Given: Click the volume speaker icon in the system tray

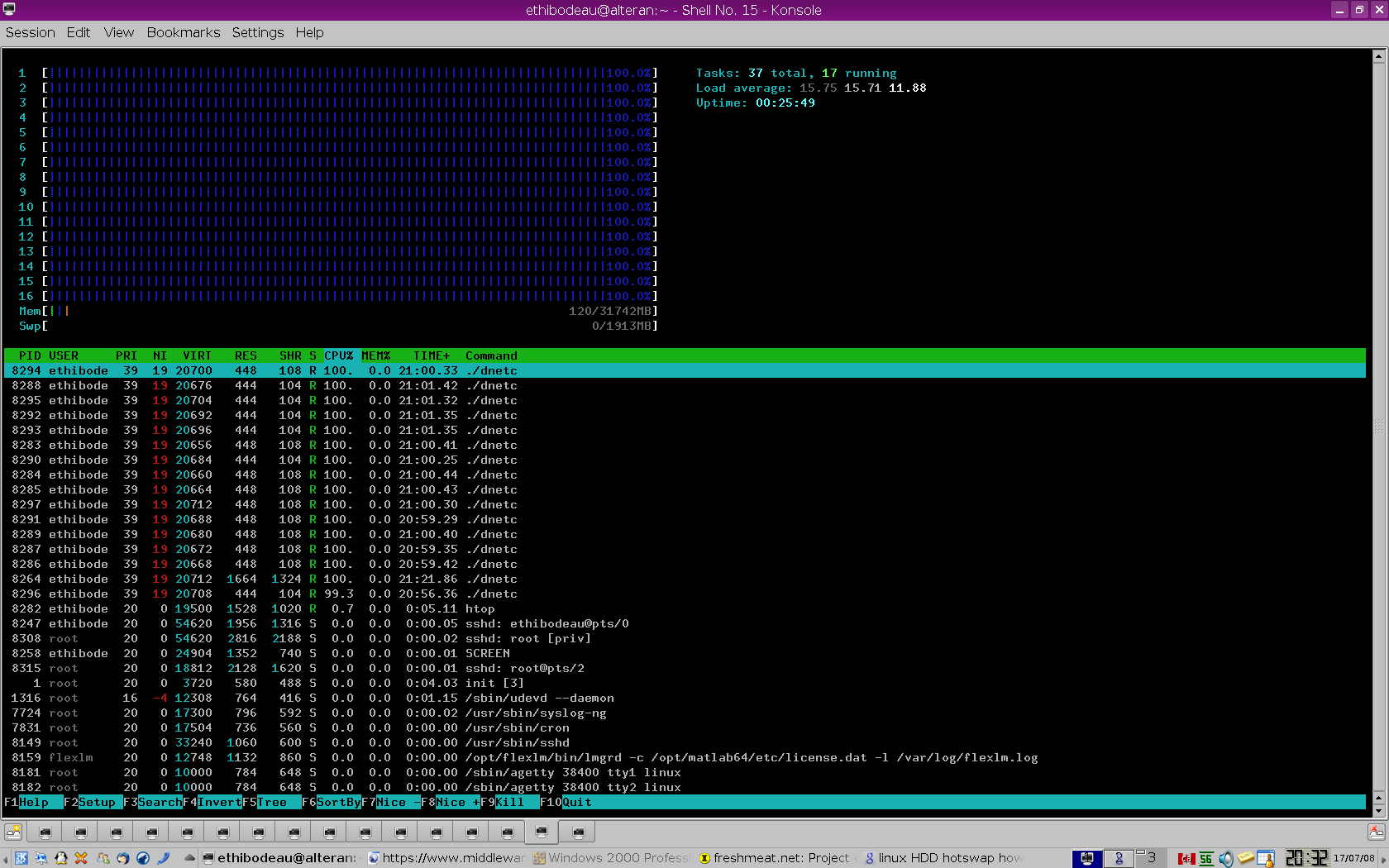Looking at the screenshot, I should point(1225,858).
